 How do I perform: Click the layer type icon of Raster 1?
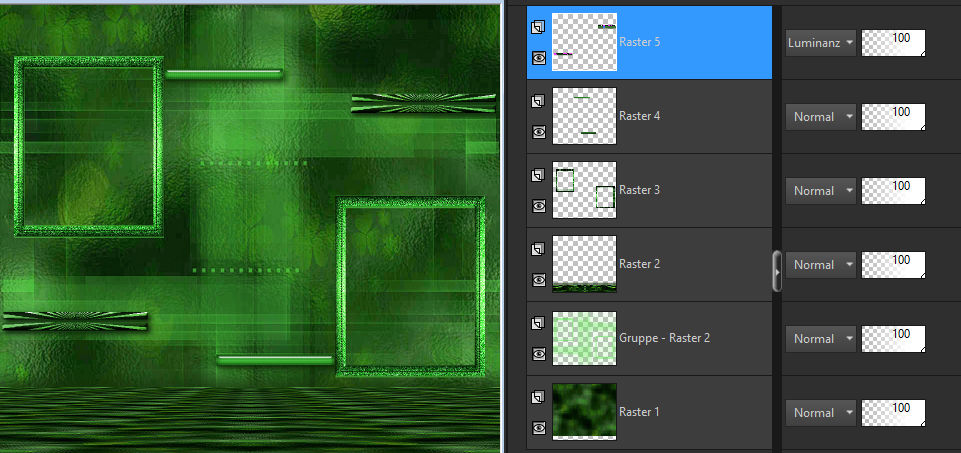point(538,397)
